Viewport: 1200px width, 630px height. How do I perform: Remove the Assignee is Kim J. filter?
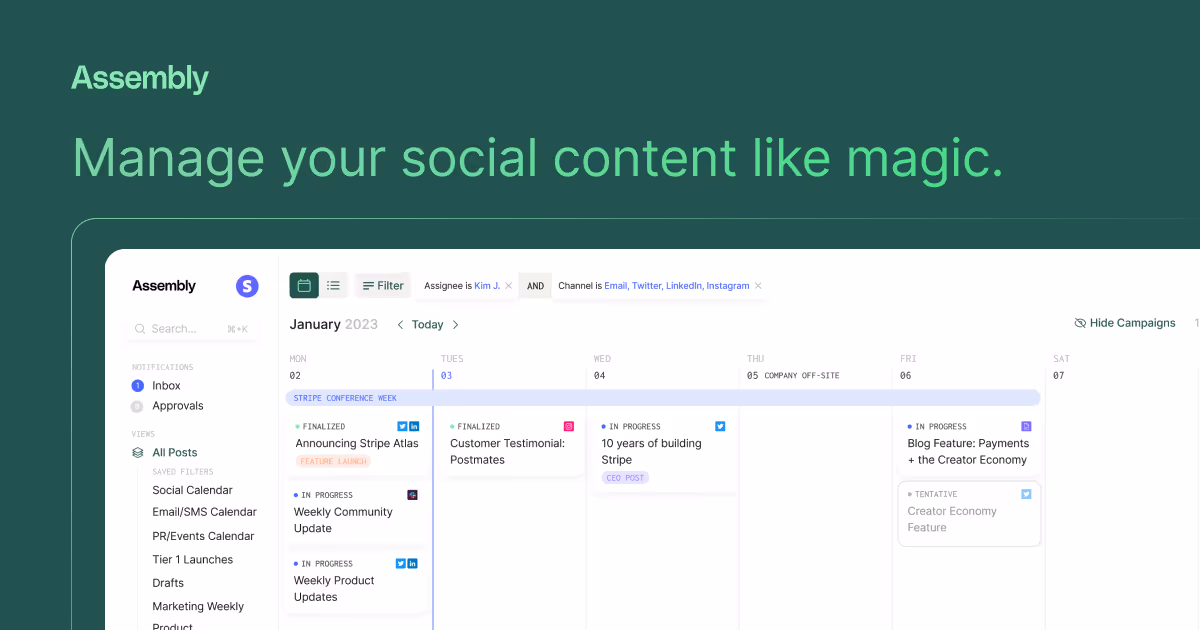pos(508,286)
